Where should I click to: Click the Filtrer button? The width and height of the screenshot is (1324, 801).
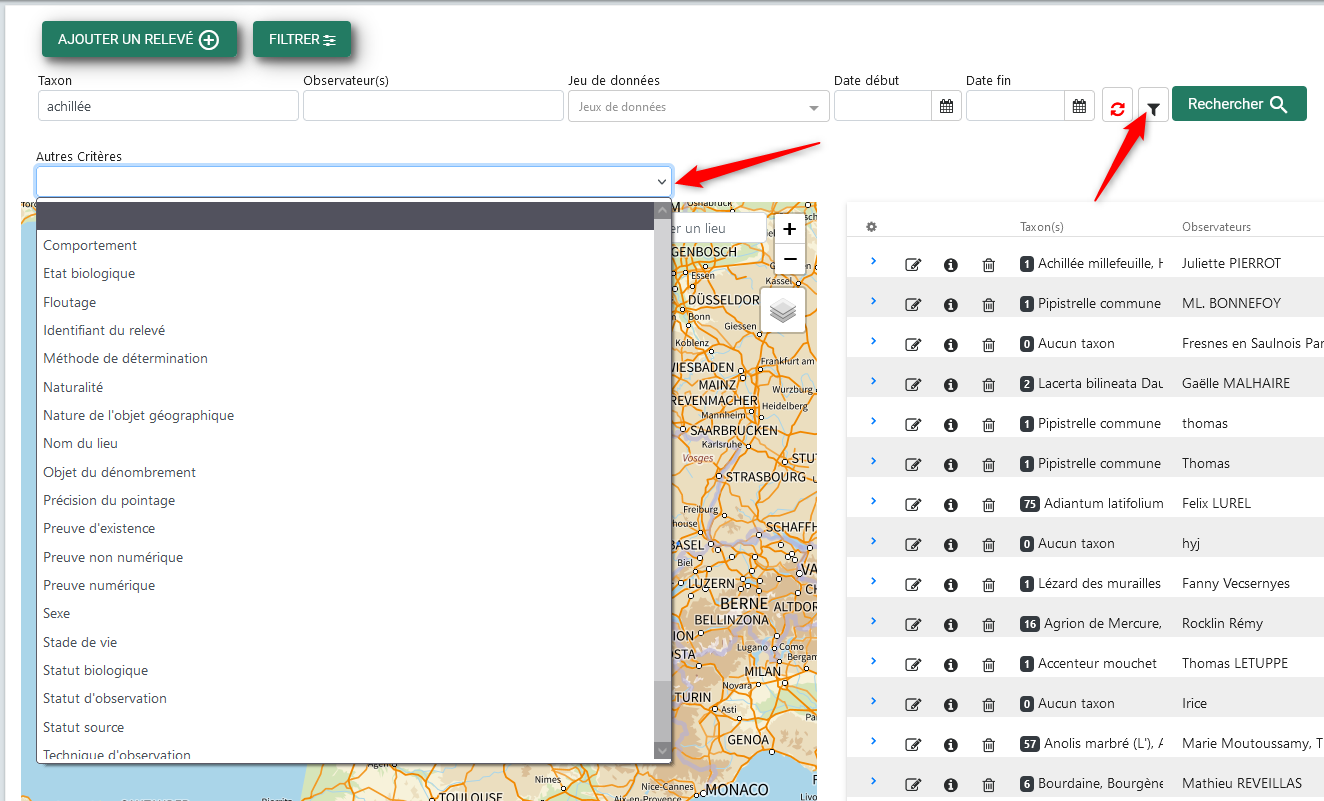tap(302, 39)
